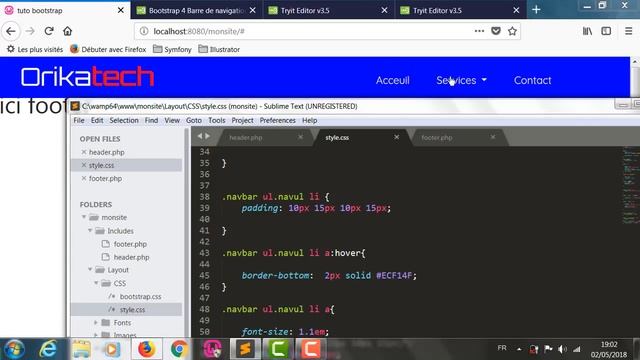Screen dimensions: 640x360
Task: Open Firefox hamburger menu
Action: 629,31
